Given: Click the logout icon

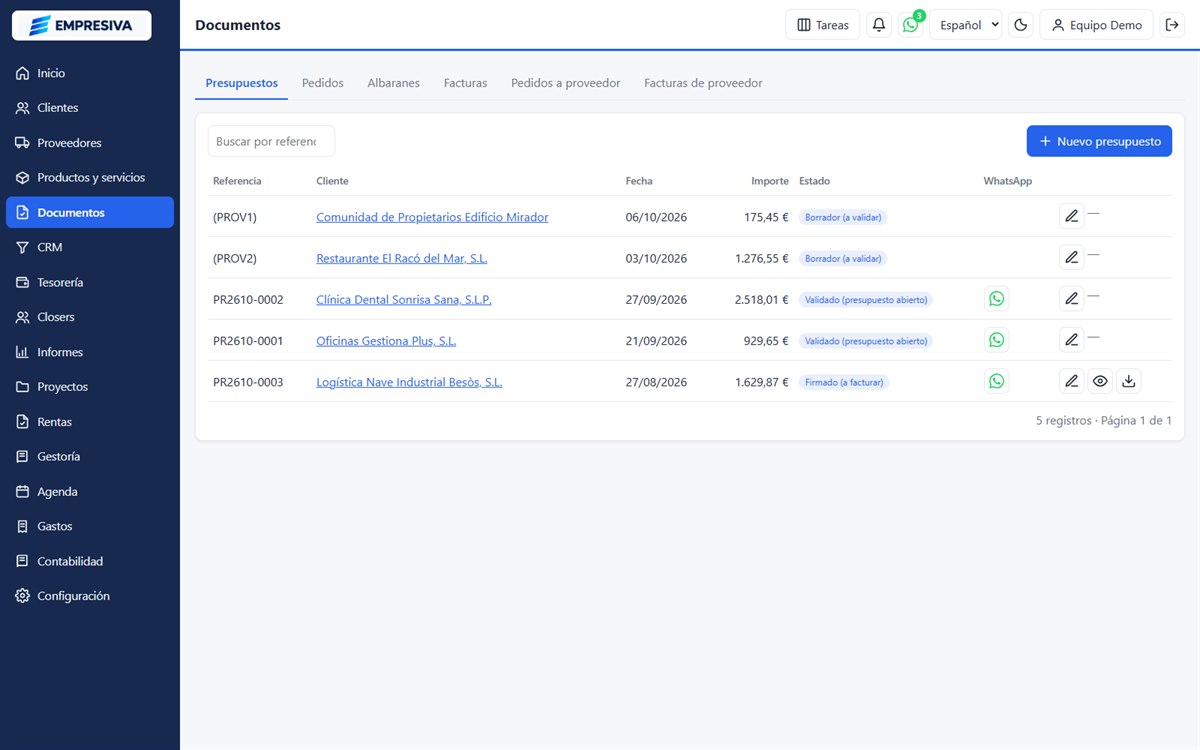Looking at the screenshot, I should (x=1174, y=25).
